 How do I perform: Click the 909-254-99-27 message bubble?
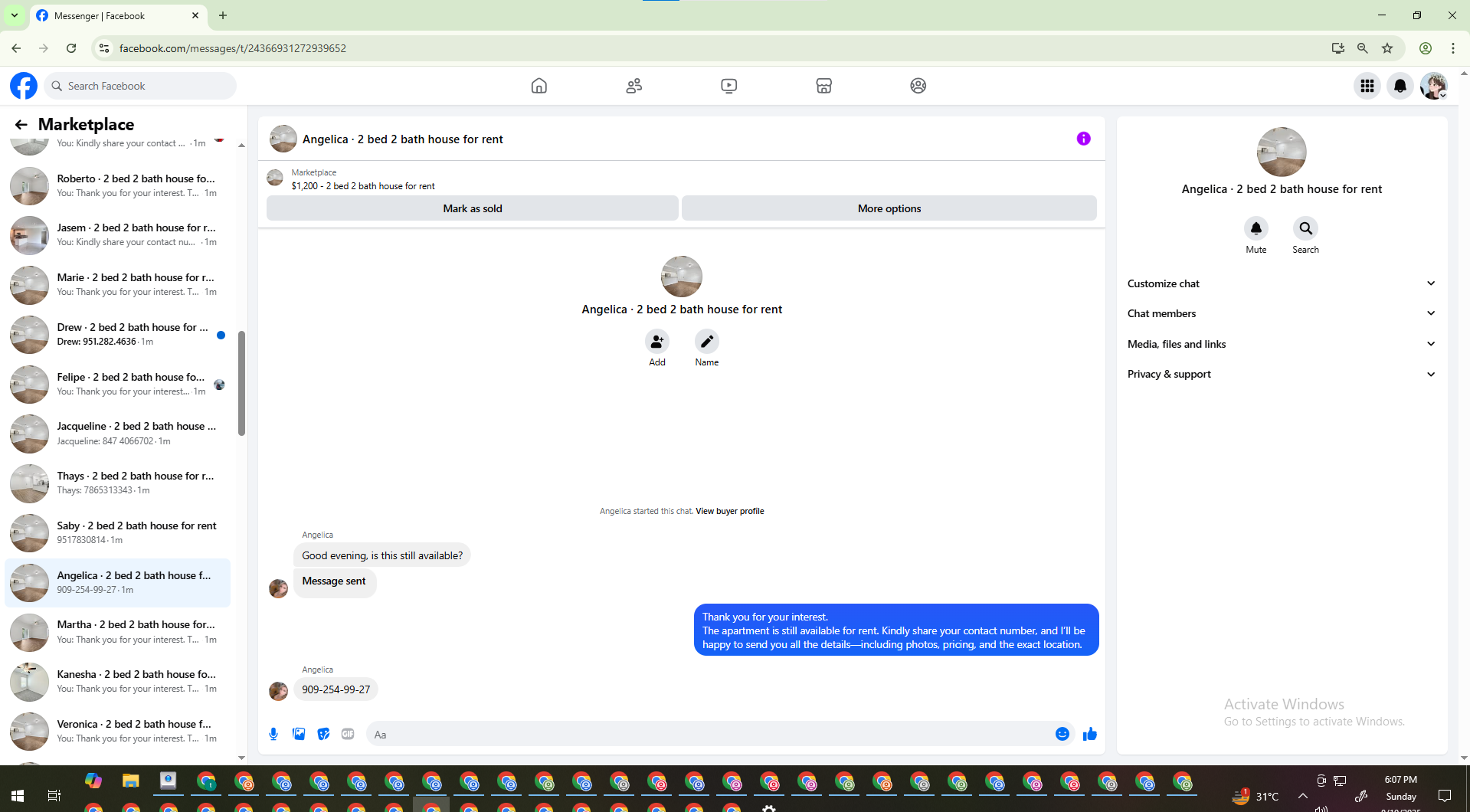336,689
